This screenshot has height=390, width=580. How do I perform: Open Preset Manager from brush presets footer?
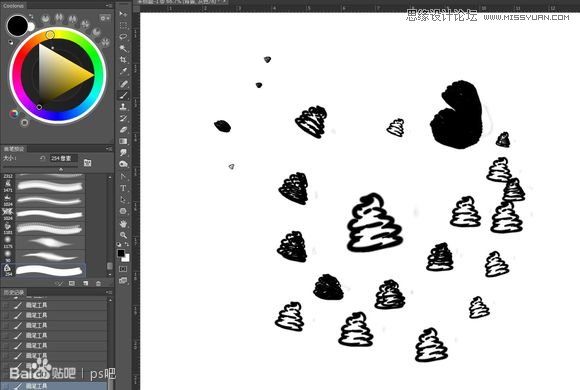72,283
